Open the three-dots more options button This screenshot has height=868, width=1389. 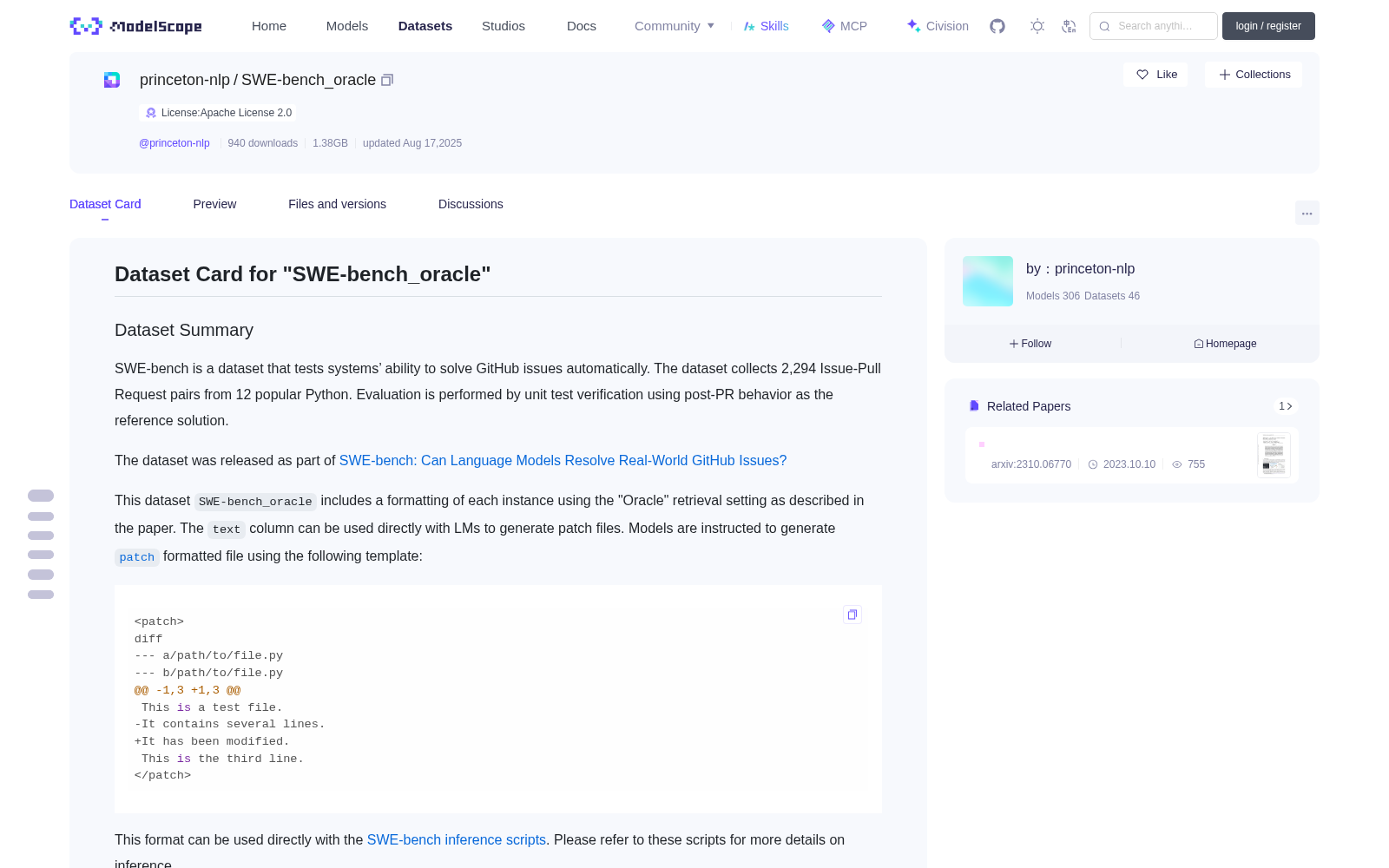(x=1307, y=213)
